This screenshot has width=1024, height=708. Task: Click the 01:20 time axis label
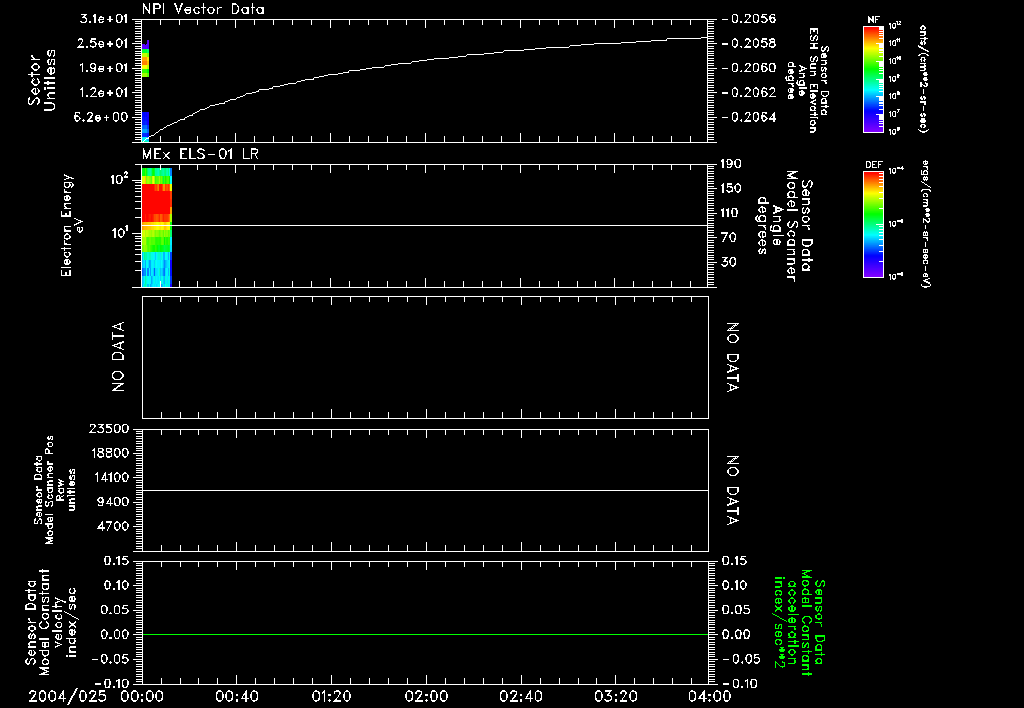(331, 696)
